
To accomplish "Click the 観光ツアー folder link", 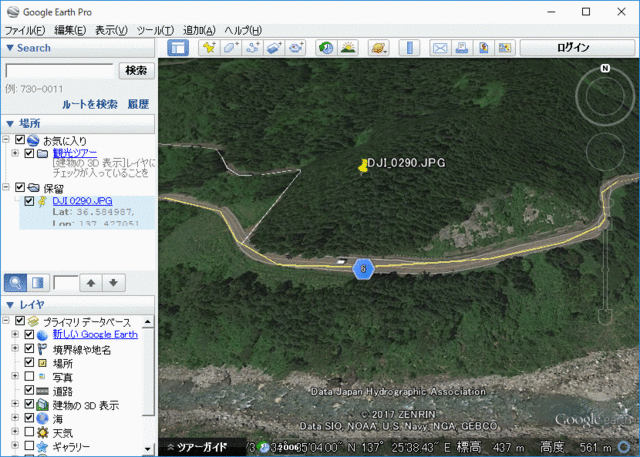I will tap(75, 153).
